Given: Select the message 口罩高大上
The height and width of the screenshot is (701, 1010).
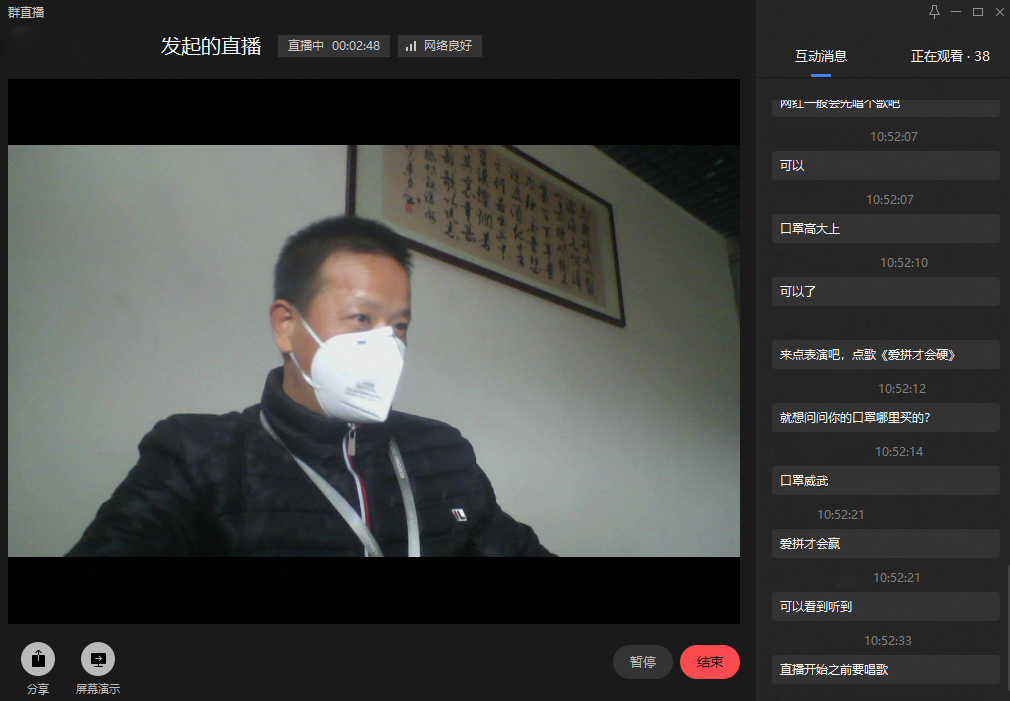Looking at the screenshot, I should [885, 228].
